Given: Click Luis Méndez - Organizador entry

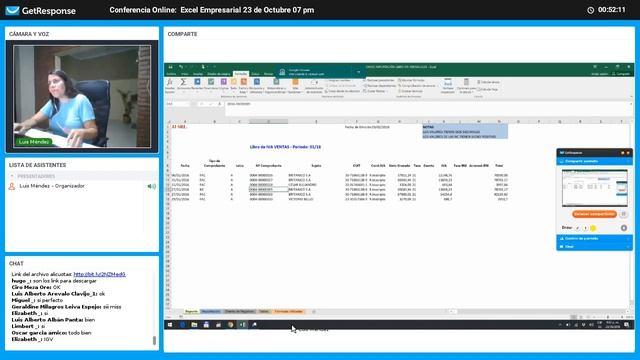Looking at the screenshot, I should pyautogui.click(x=52, y=186).
